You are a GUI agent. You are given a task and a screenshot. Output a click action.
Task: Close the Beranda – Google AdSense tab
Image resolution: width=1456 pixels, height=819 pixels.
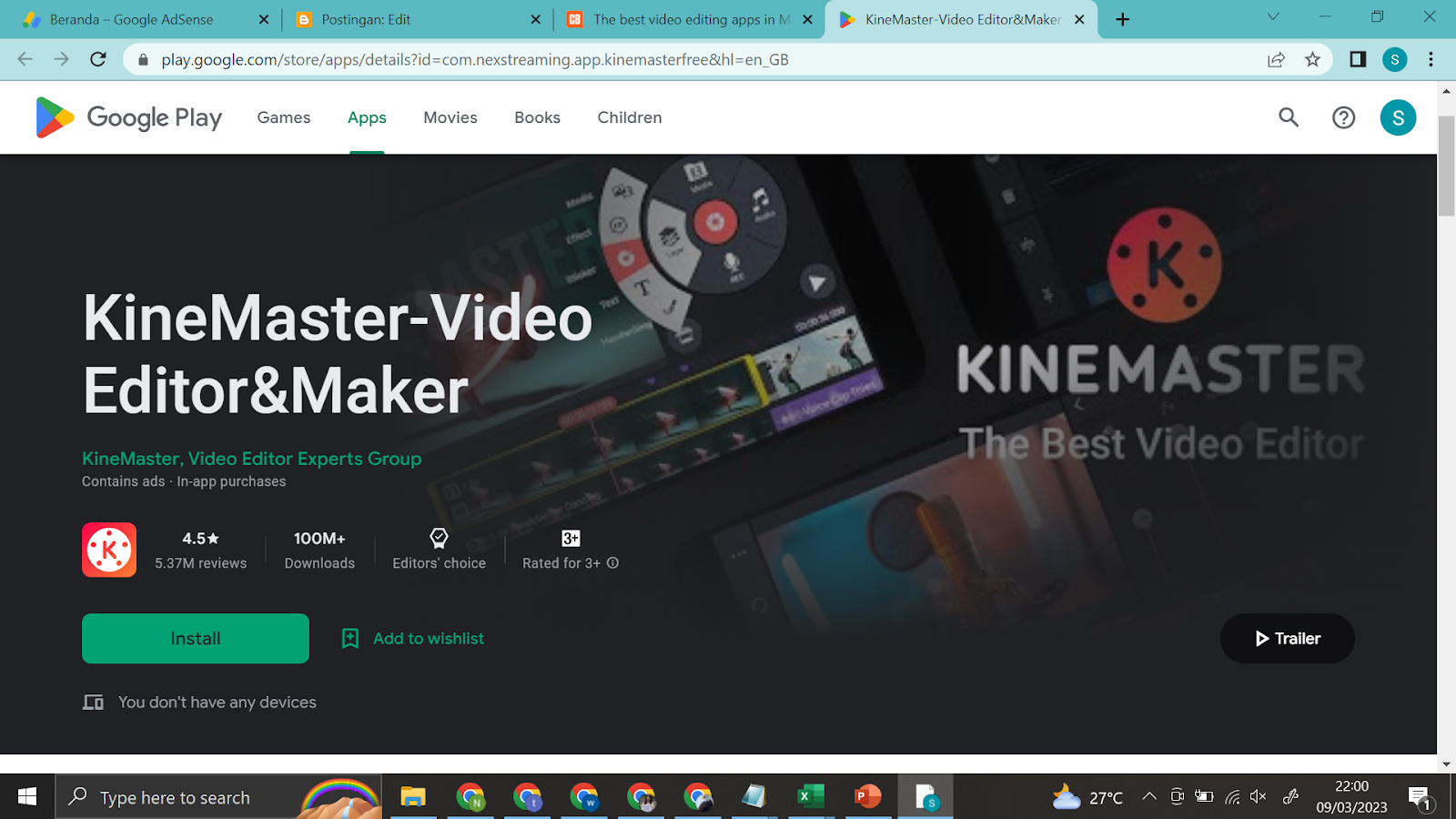(x=264, y=19)
